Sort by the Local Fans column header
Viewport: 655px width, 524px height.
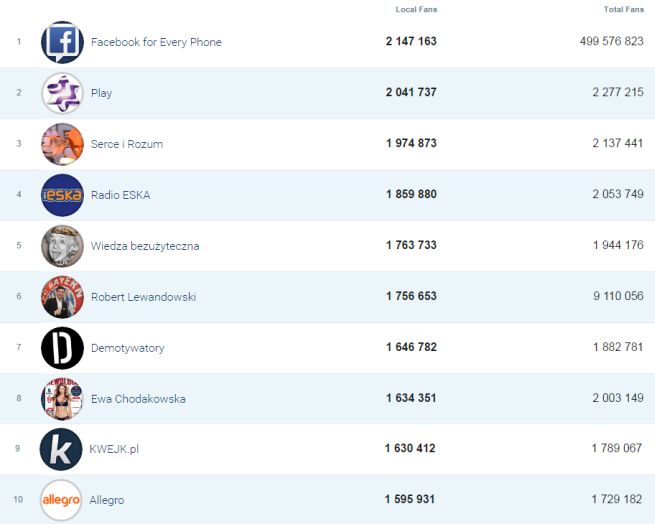416,10
